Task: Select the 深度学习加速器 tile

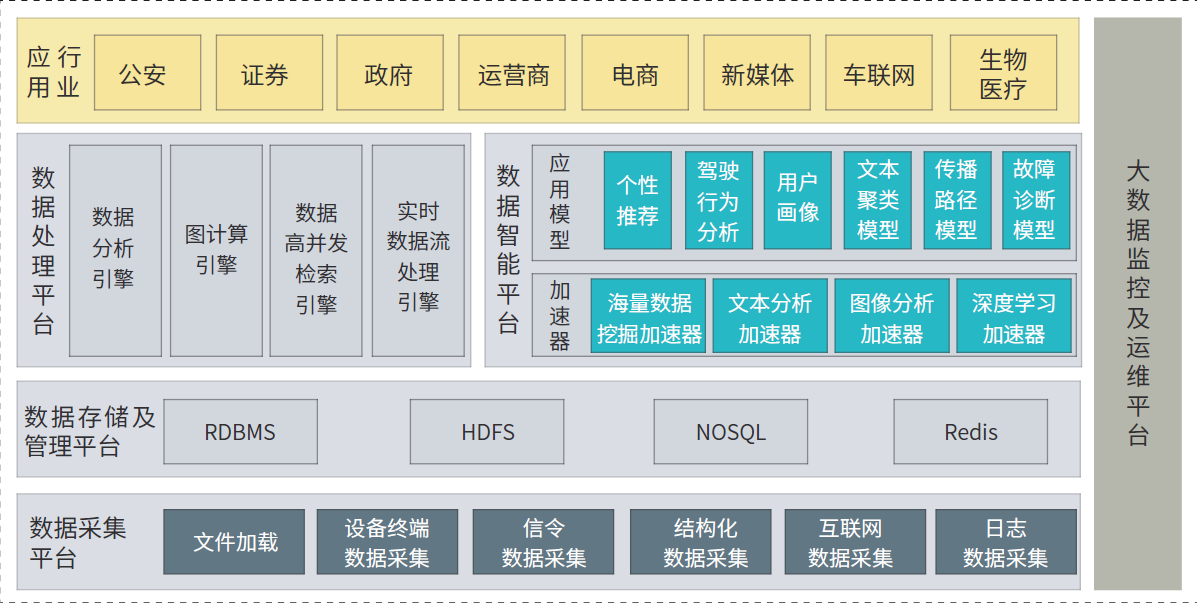Action: (1013, 316)
